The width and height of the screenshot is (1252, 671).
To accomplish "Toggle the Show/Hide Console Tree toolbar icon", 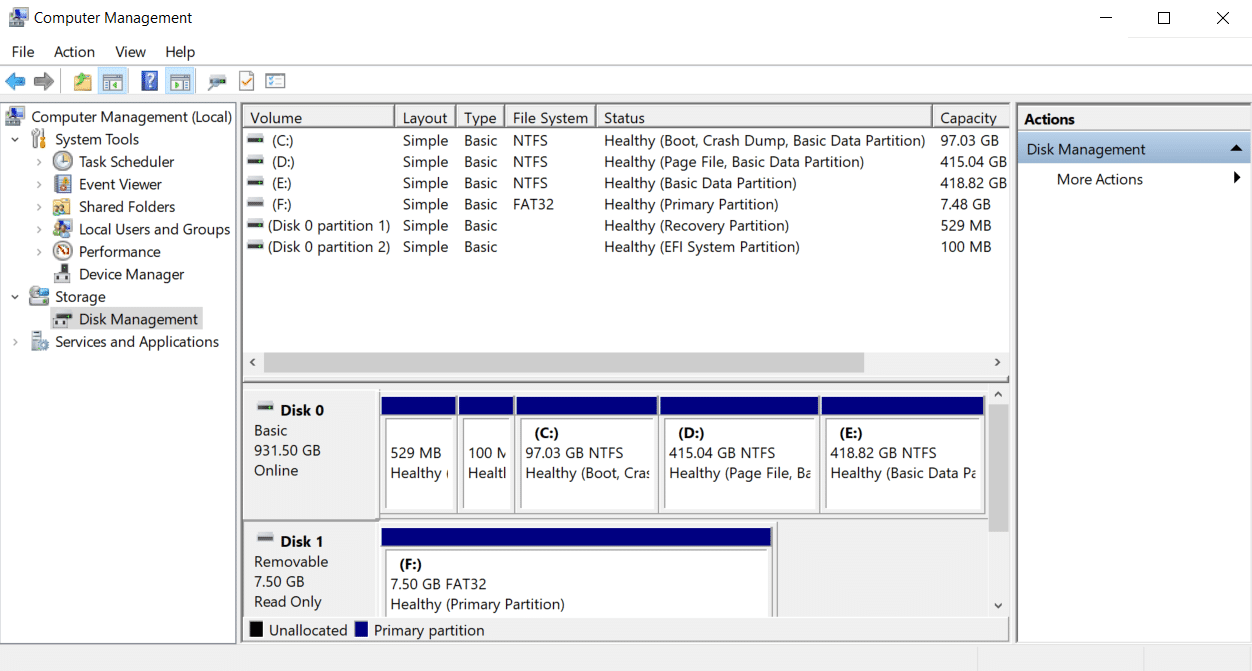I will tap(113, 82).
